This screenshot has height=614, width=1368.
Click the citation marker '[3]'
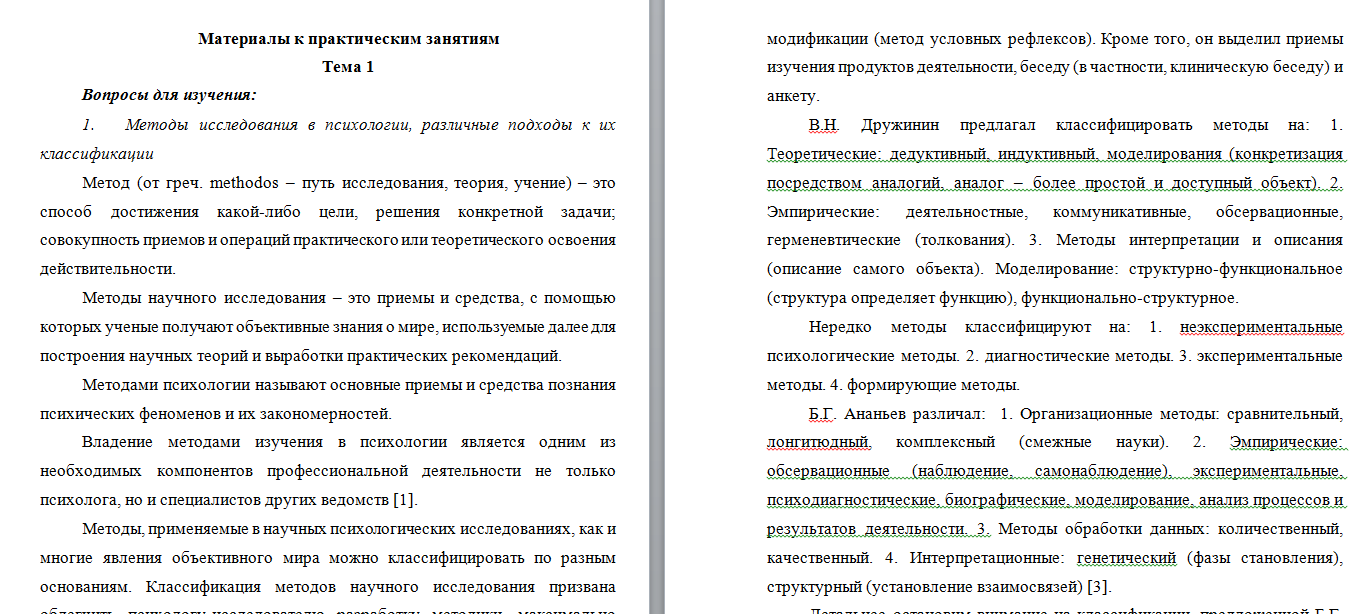1096,587
